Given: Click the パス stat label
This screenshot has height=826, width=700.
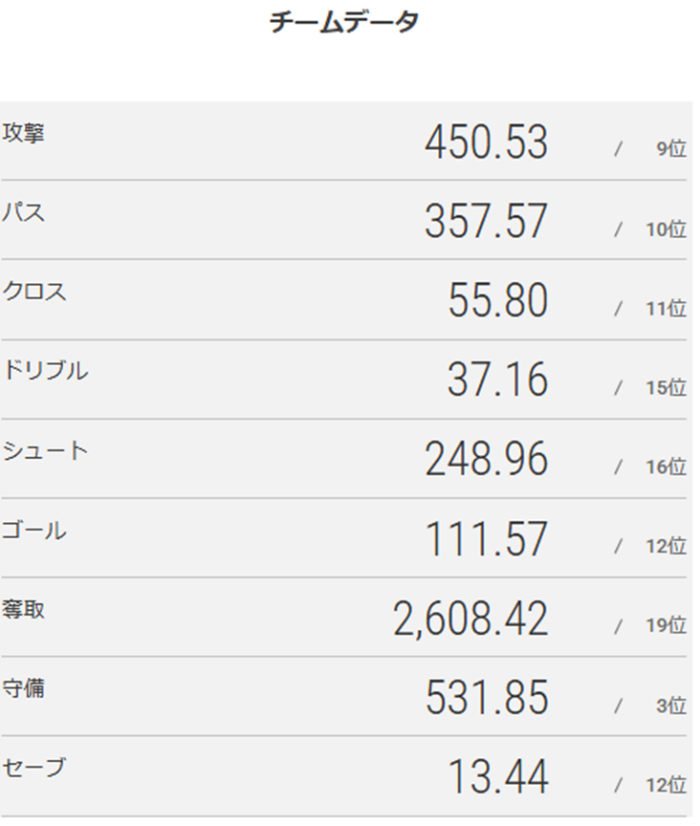Looking at the screenshot, I should (23, 212).
